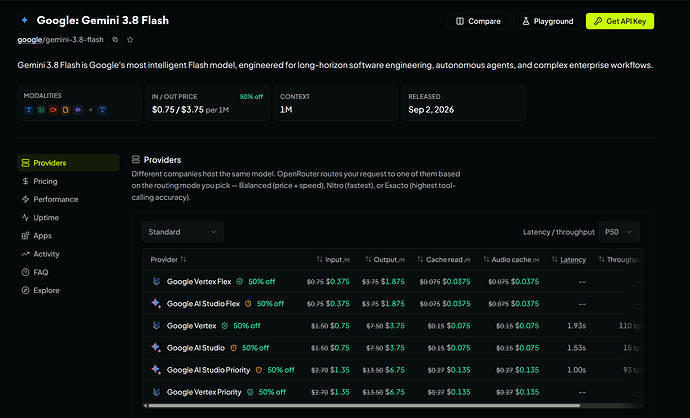Screen dimensions: 690x418
Task: Click the providers table horizontal scrollbar
Action: tap(364, 405)
